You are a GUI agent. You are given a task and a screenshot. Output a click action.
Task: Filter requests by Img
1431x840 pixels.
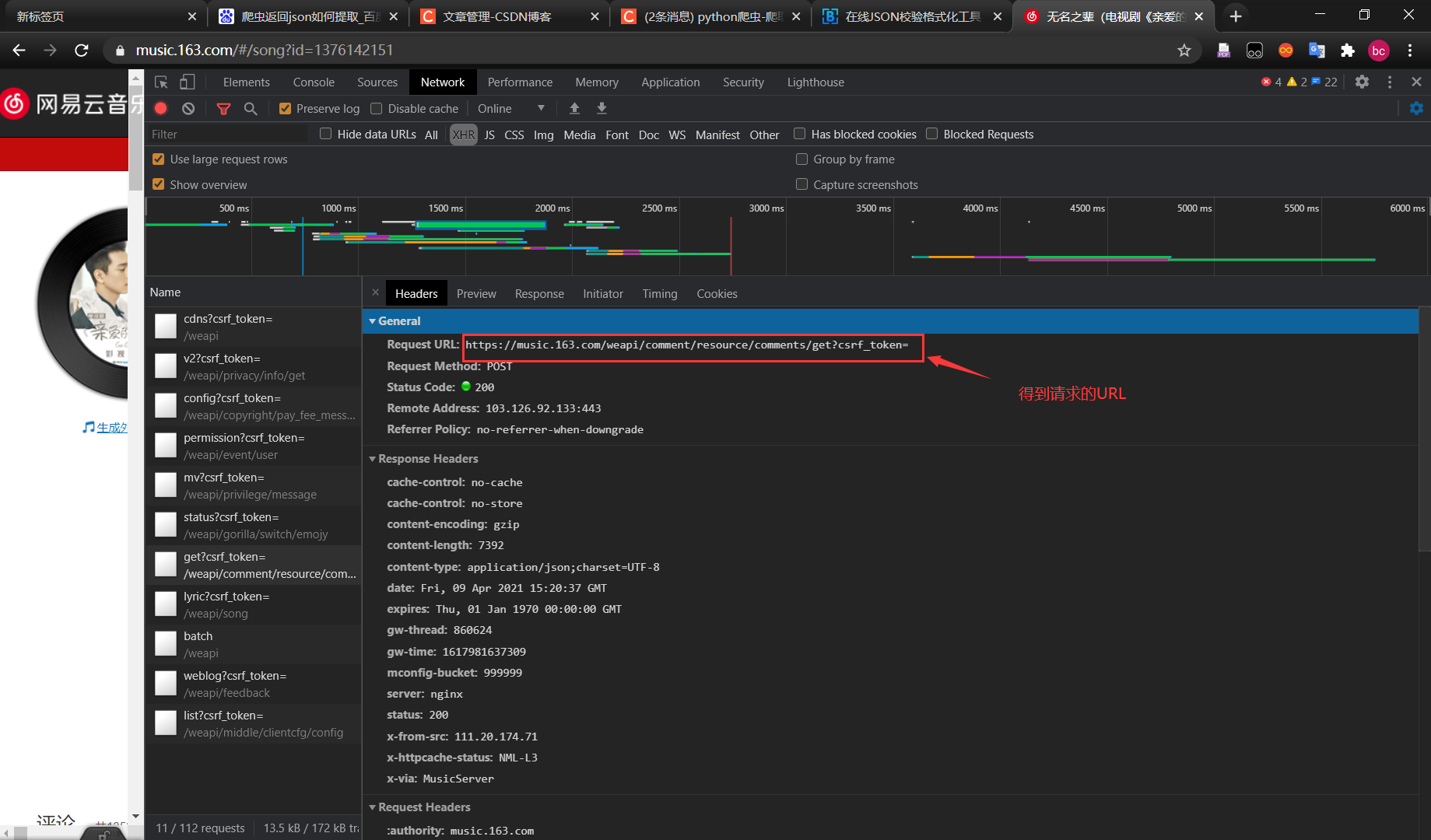point(543,135)
